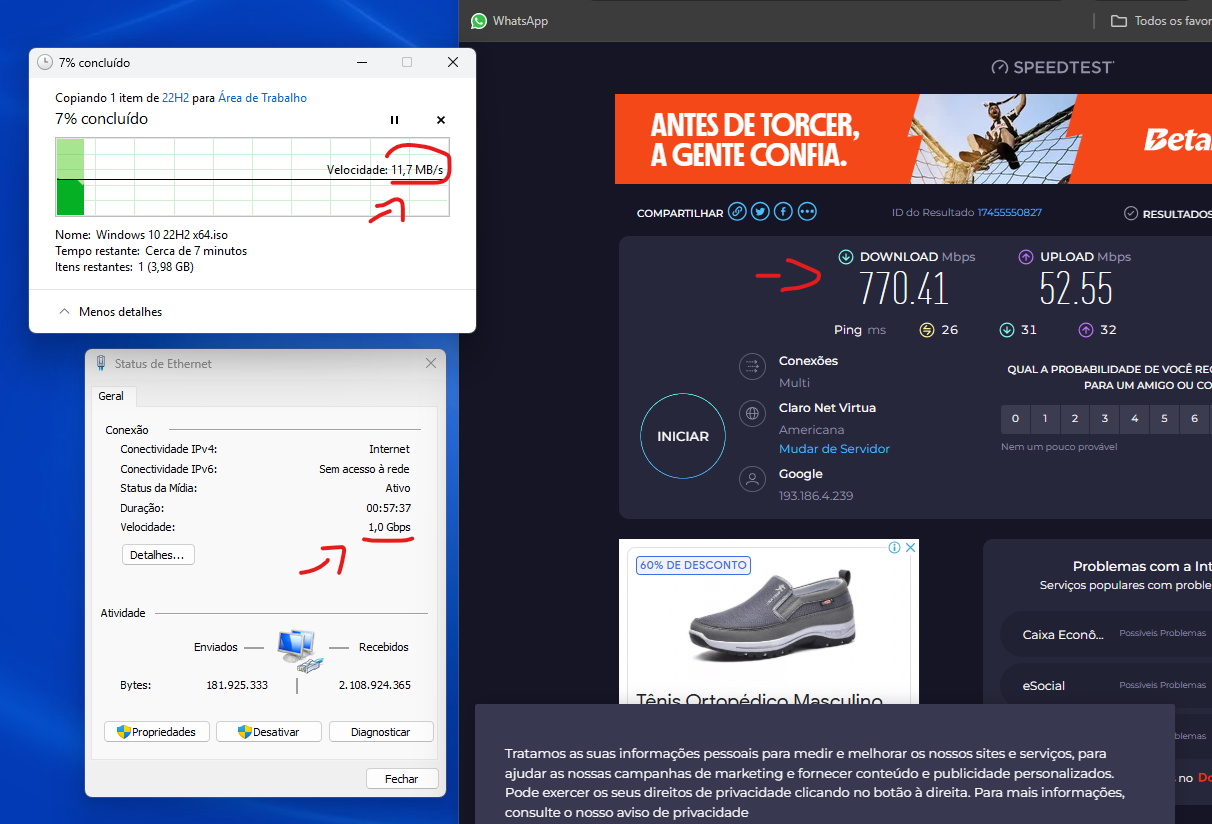The width and height of the screenshot is (1212, 824).
Task: Rate recommendation likelihood 0
Action: 1015,419
